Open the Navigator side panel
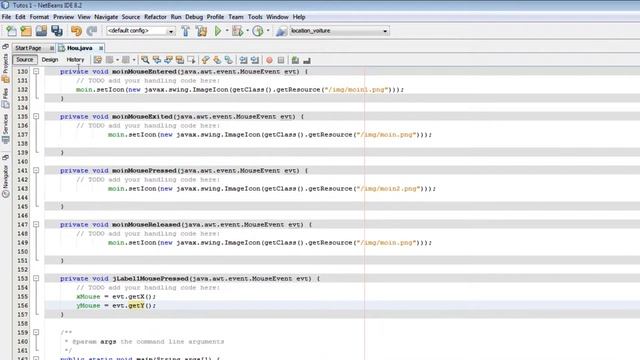Image resolution: width=640 pixels, height=360 pixels. 5,181
